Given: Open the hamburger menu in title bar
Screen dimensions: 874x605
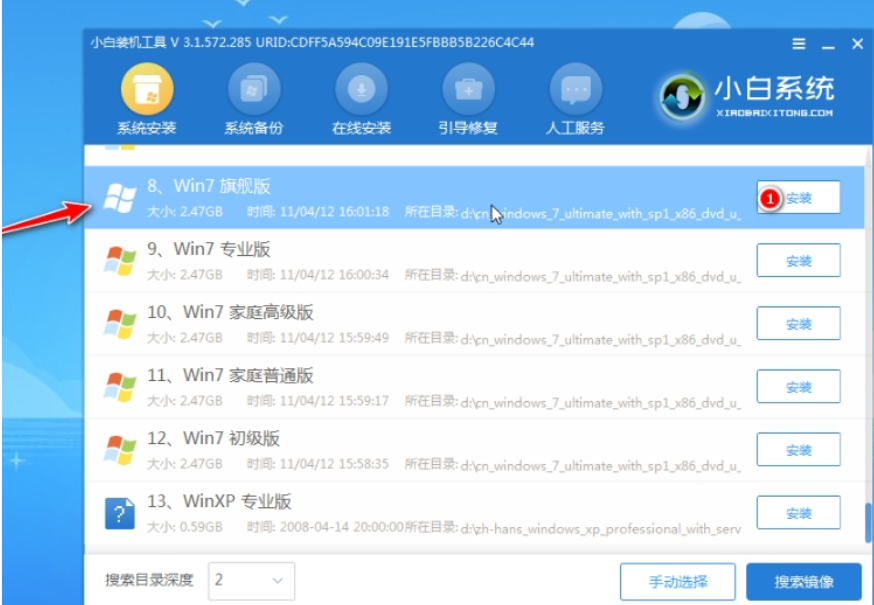Looking at the screenshot, I should pyautogui.click(x=799, y=43).
